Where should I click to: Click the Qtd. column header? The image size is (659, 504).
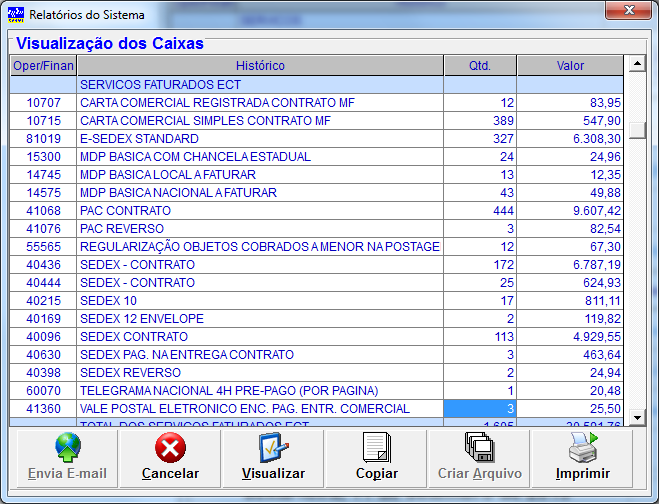point(480,66)
